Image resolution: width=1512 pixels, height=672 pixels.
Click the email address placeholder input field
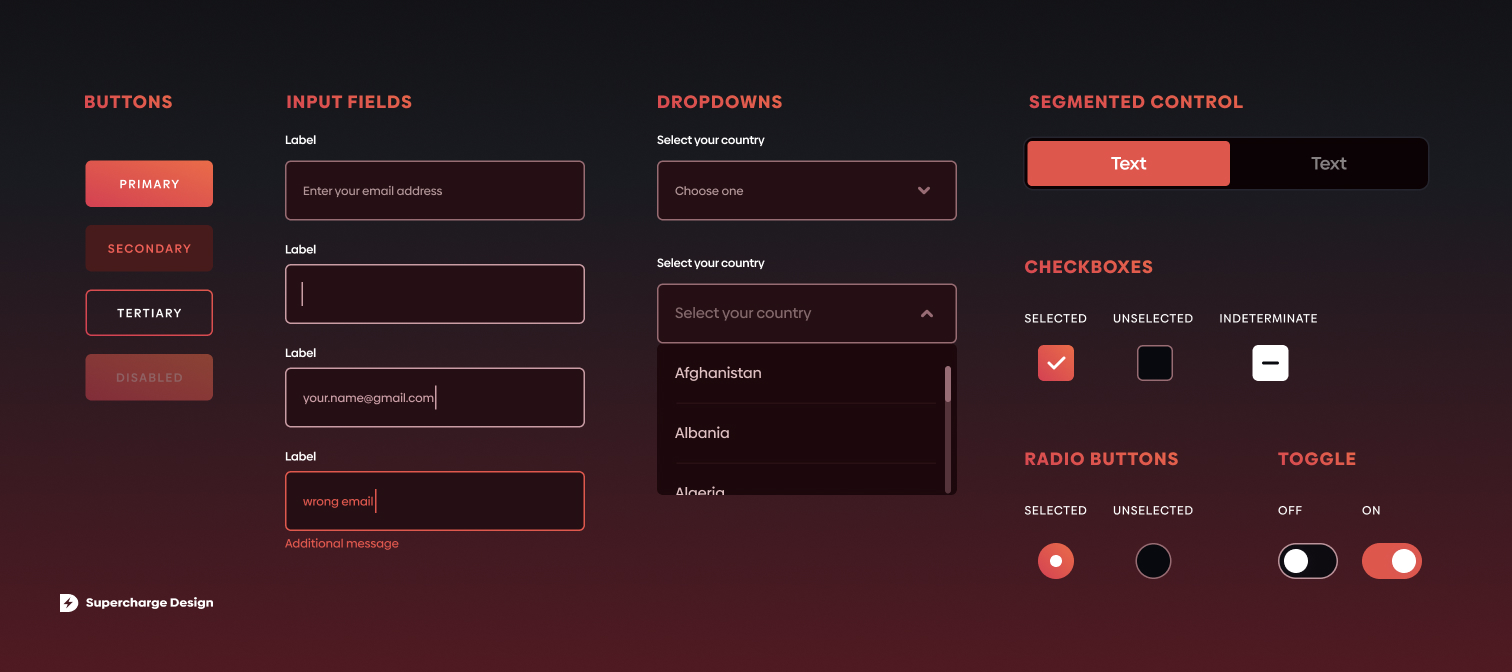(x=434, y=191)
